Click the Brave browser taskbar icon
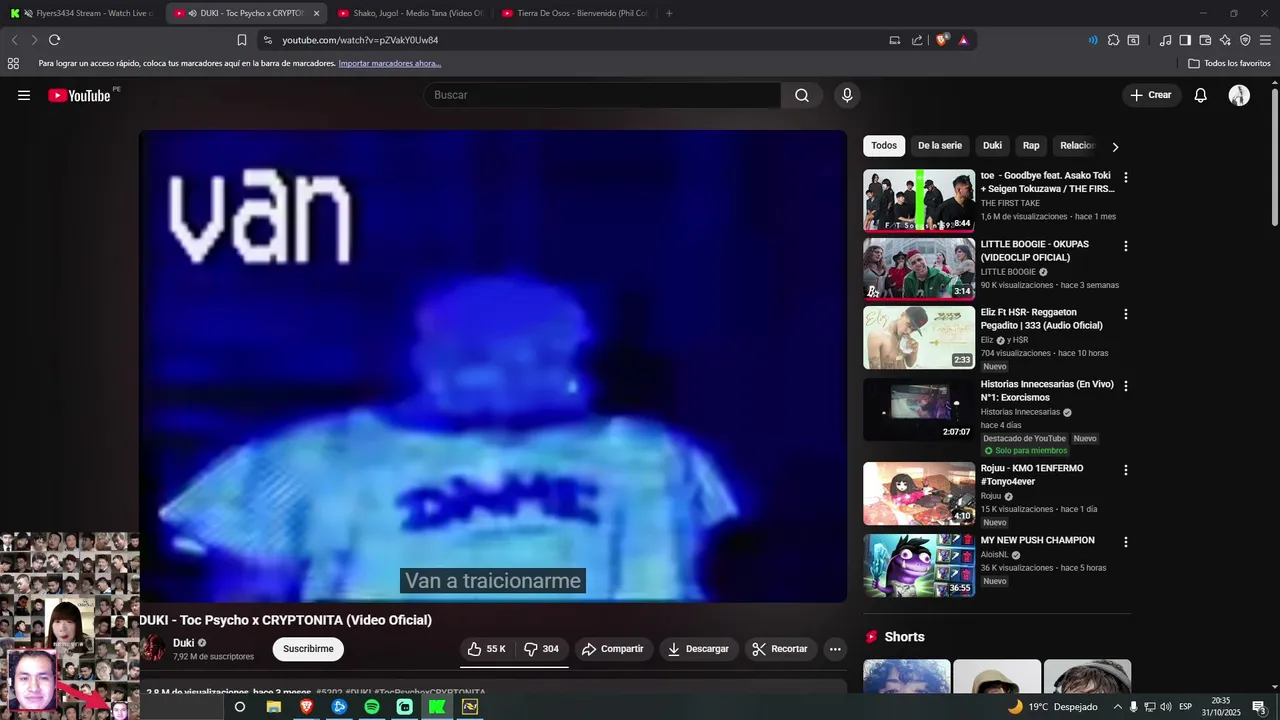The width and height of the screenshot is (1280, 720). 306,707
